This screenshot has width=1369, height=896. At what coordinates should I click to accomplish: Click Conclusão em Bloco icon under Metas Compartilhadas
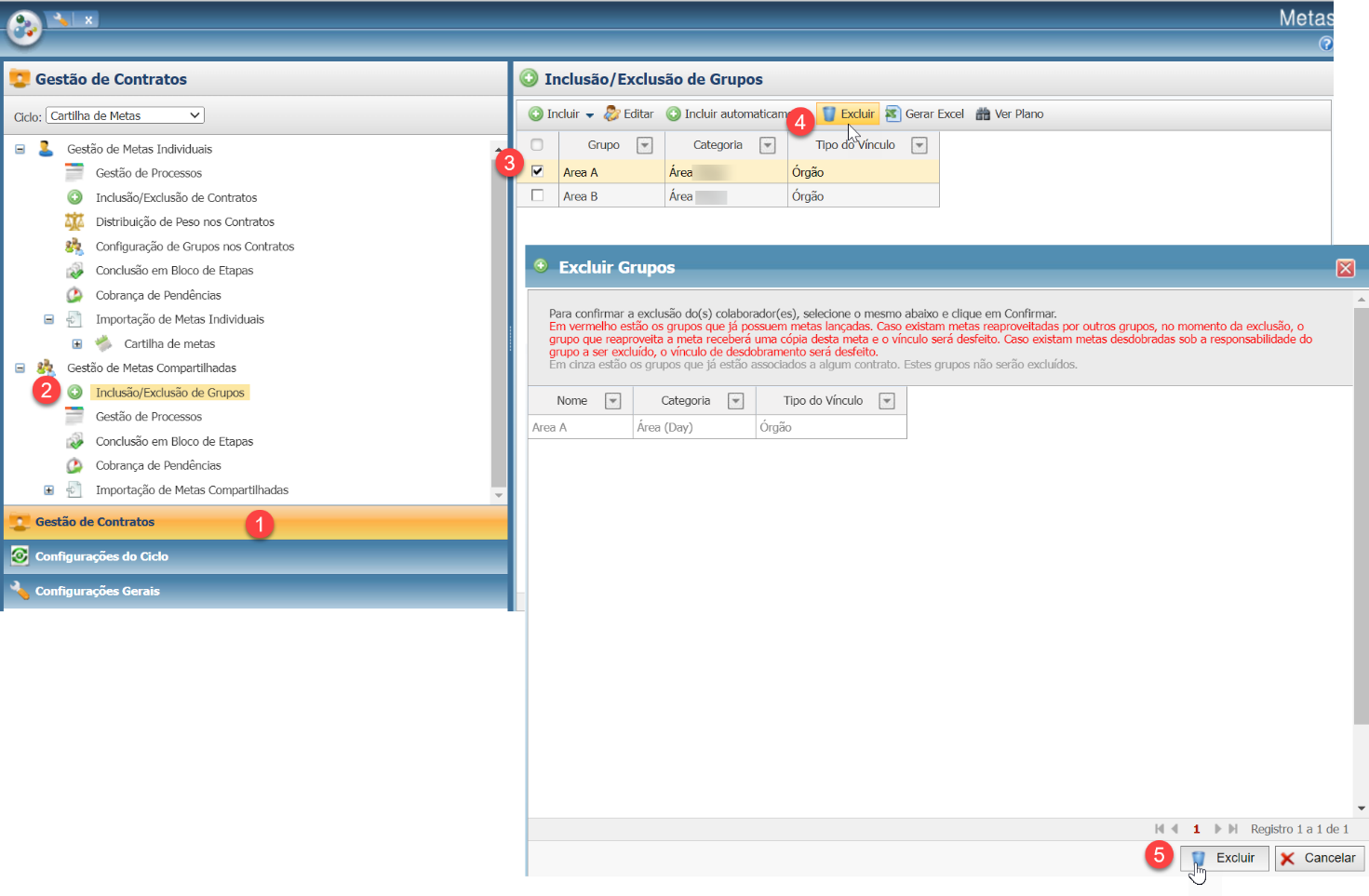tap(74, 441)
